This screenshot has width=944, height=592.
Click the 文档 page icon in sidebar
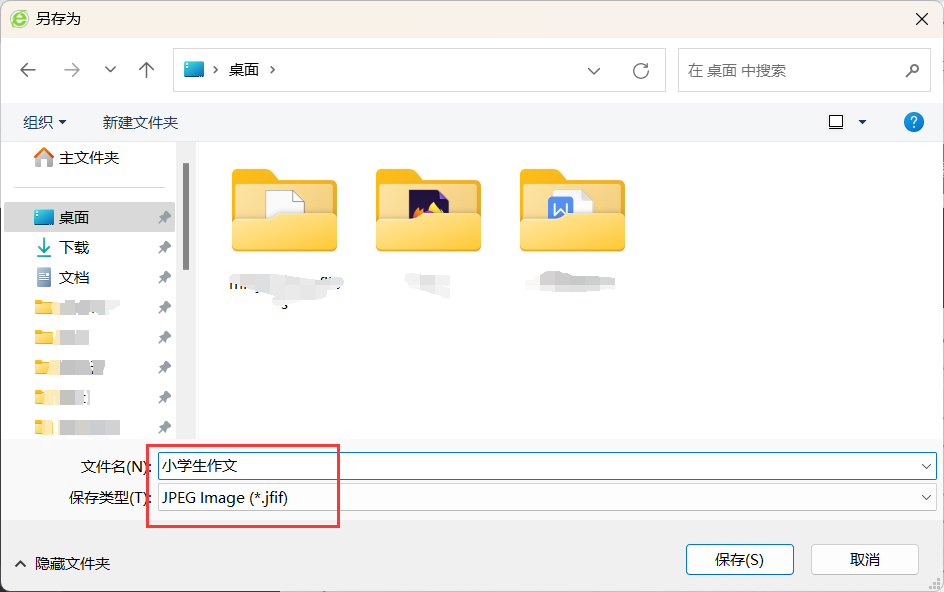coord(44,278)
